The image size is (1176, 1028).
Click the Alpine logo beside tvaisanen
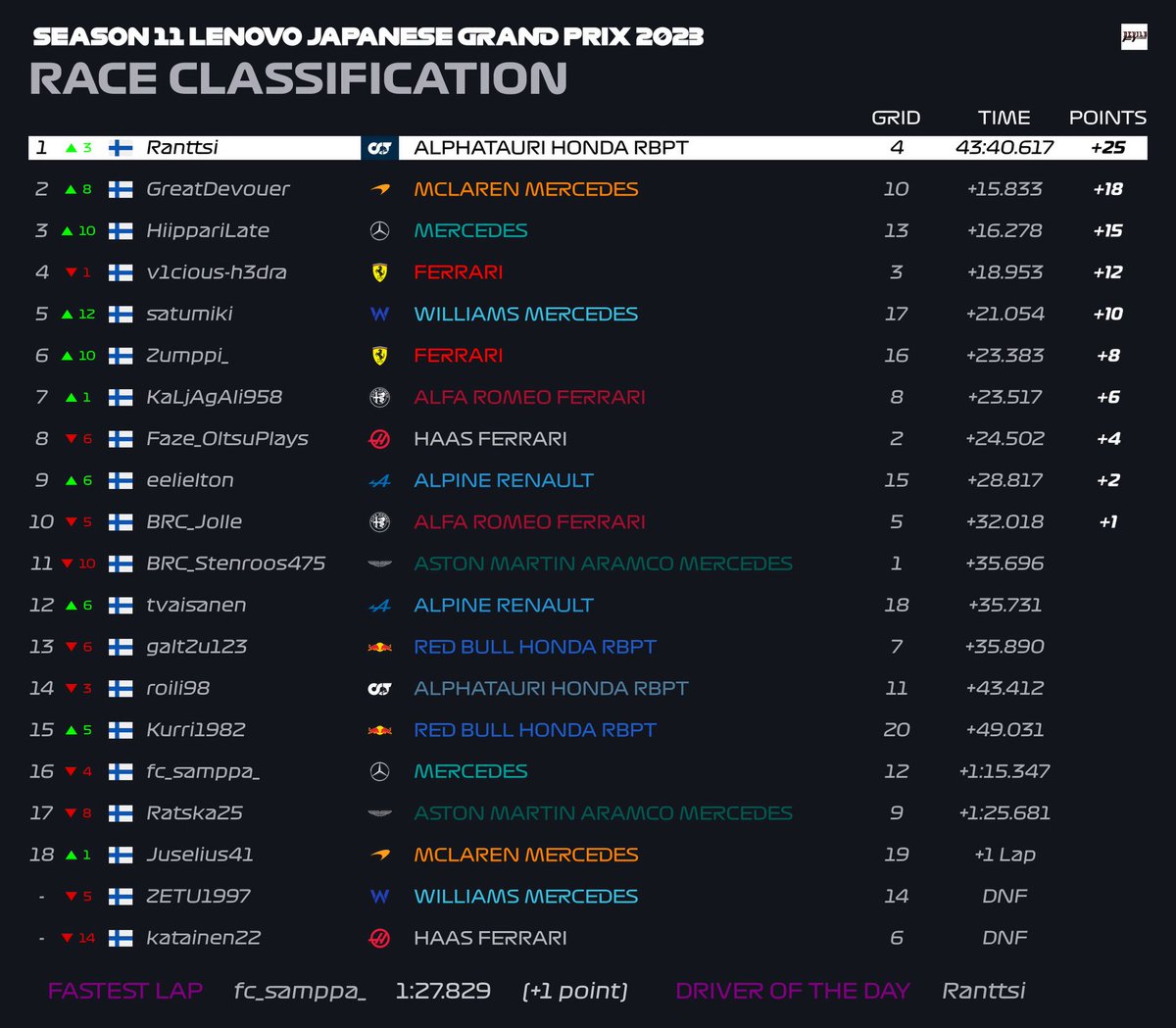379,606
